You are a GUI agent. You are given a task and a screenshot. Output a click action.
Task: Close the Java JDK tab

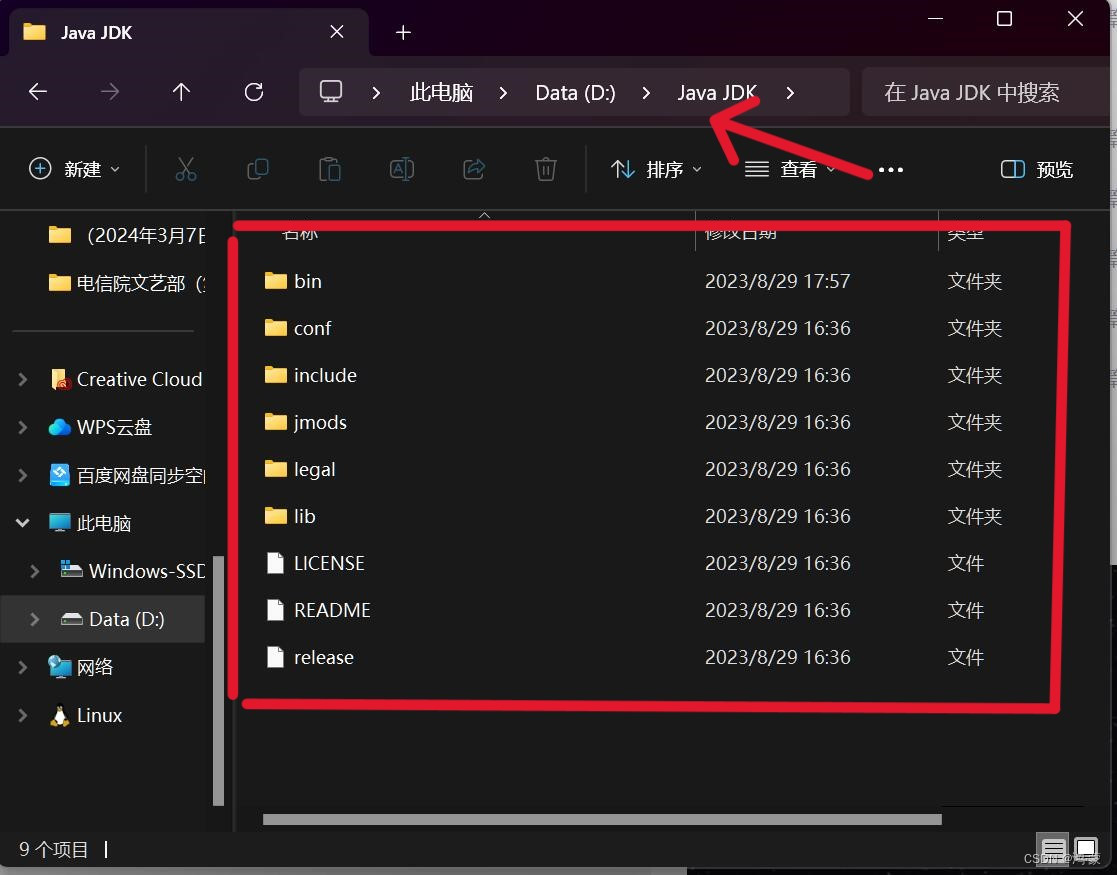337,32
